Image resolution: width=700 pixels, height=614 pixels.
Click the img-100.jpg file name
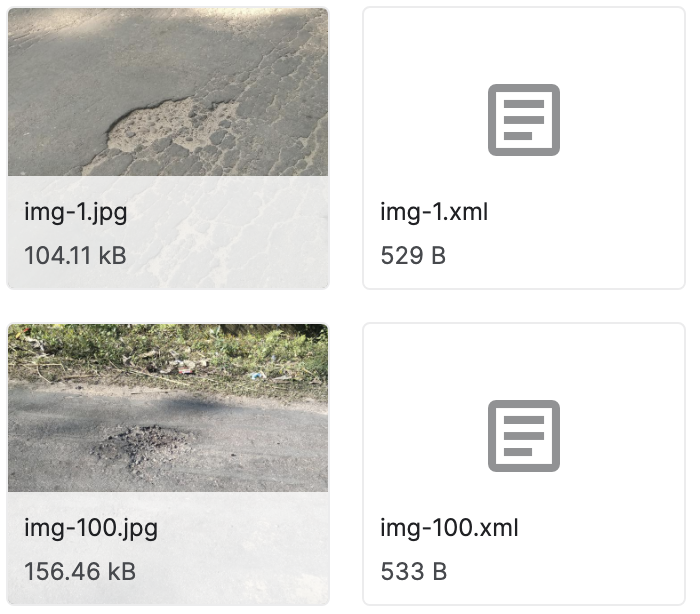click(91, 528)
